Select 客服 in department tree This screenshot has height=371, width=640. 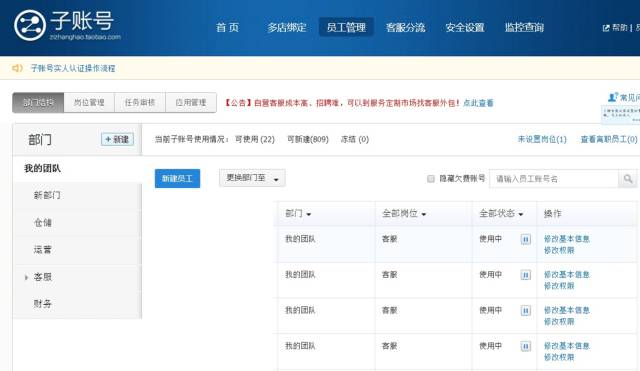tap(43, 277)
